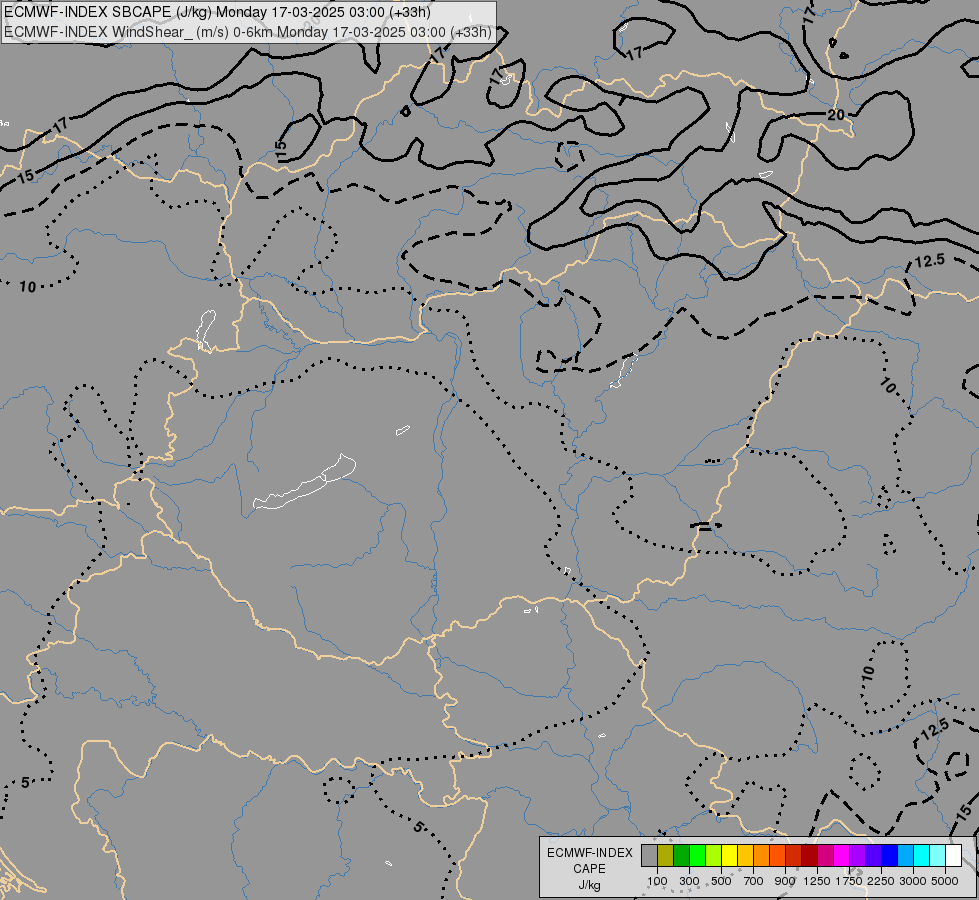This screenshot has height=900, width=979.
Task: Select the gray swatch in the CAPE legend
Action: point(649,856)
